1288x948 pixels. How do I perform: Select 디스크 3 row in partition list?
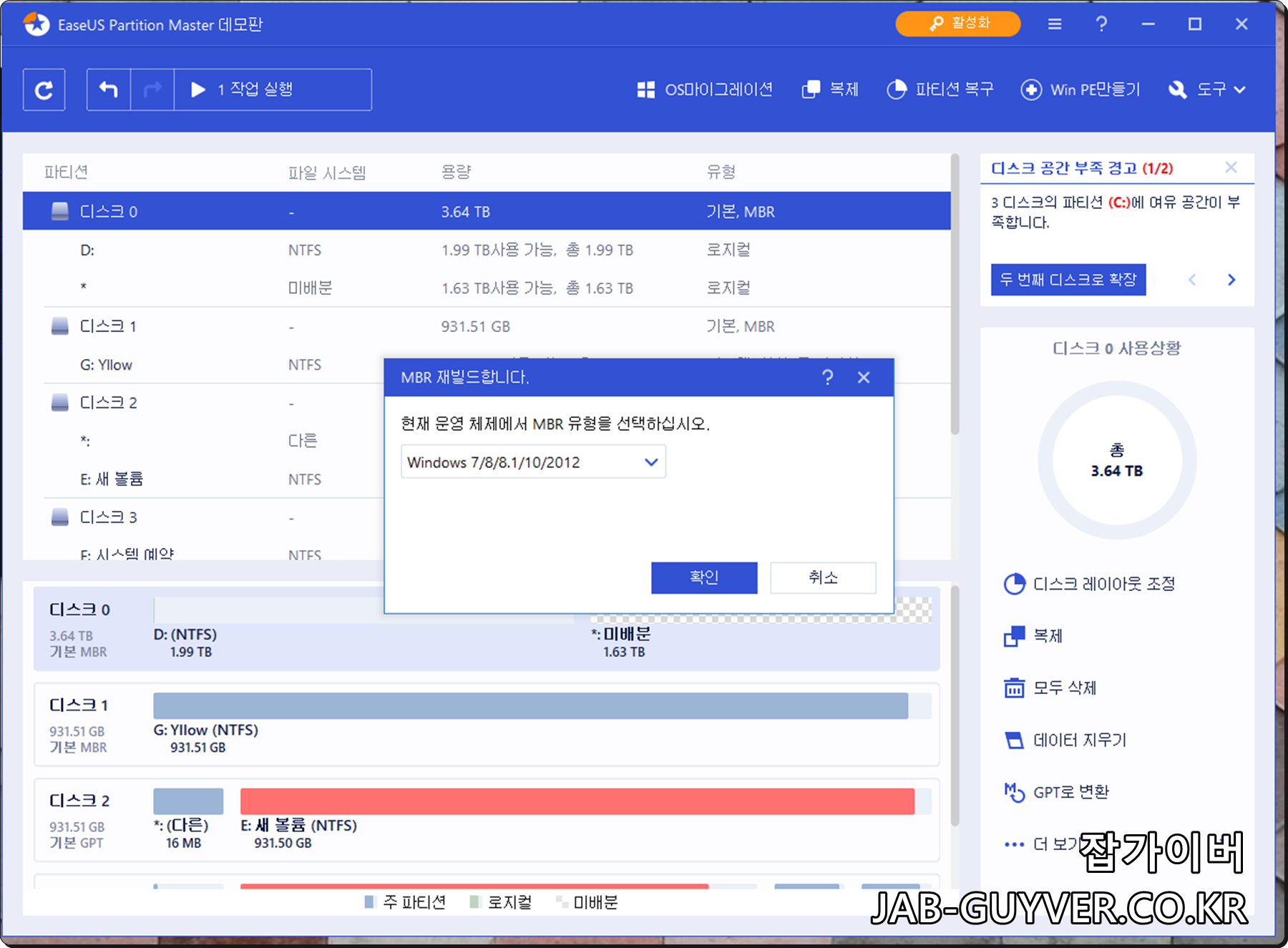pyautogui.click(x=203, y=517)
